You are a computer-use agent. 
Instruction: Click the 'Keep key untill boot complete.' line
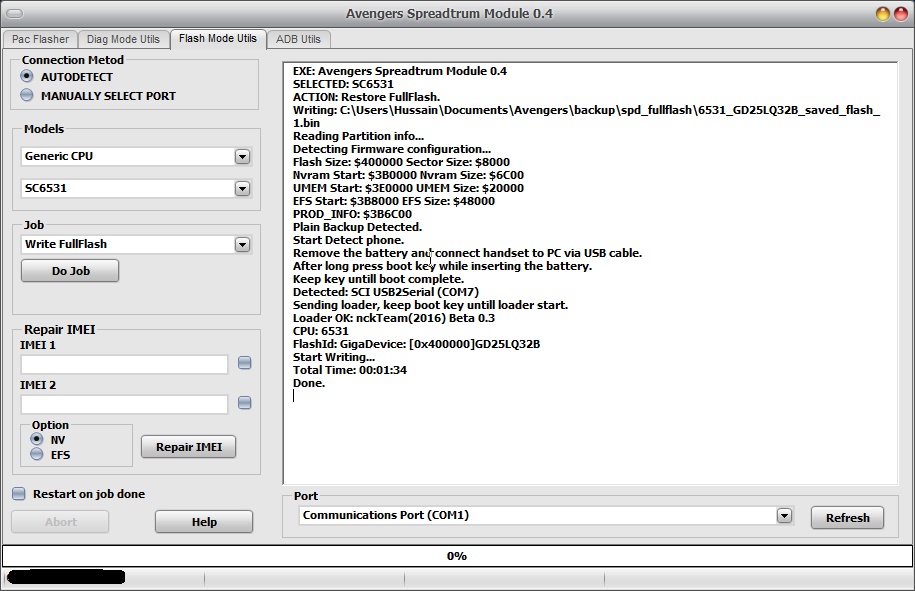(378, 279)
